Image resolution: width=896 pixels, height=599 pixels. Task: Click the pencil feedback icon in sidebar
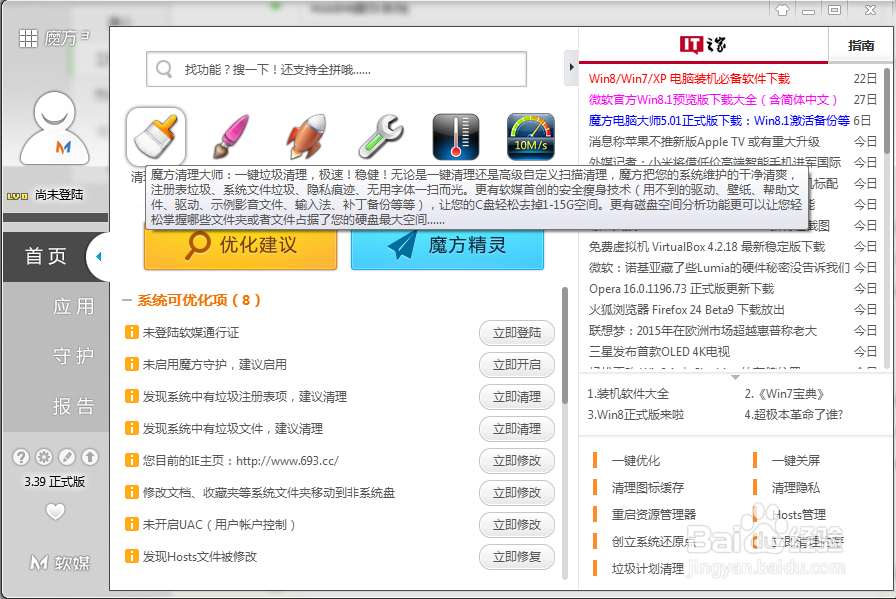coord(67,457)
